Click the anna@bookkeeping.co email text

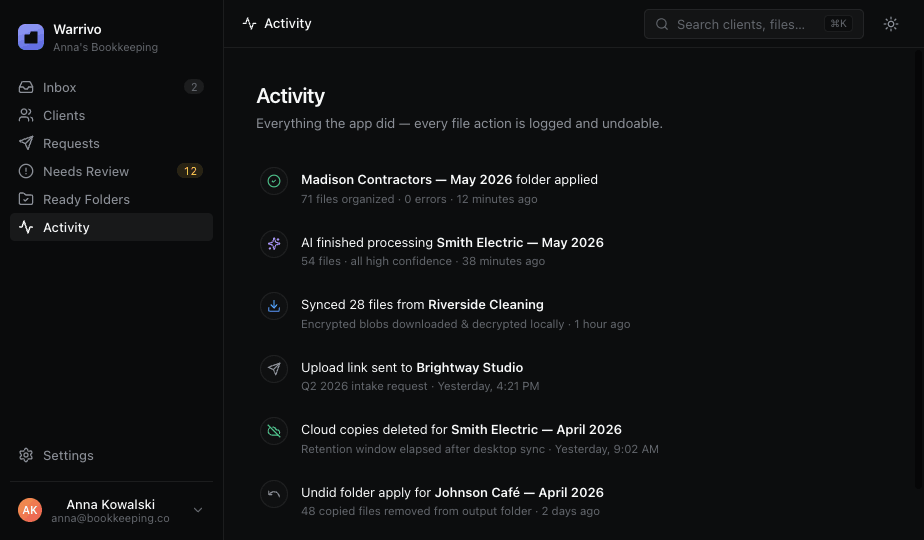(x=110, y=518)
